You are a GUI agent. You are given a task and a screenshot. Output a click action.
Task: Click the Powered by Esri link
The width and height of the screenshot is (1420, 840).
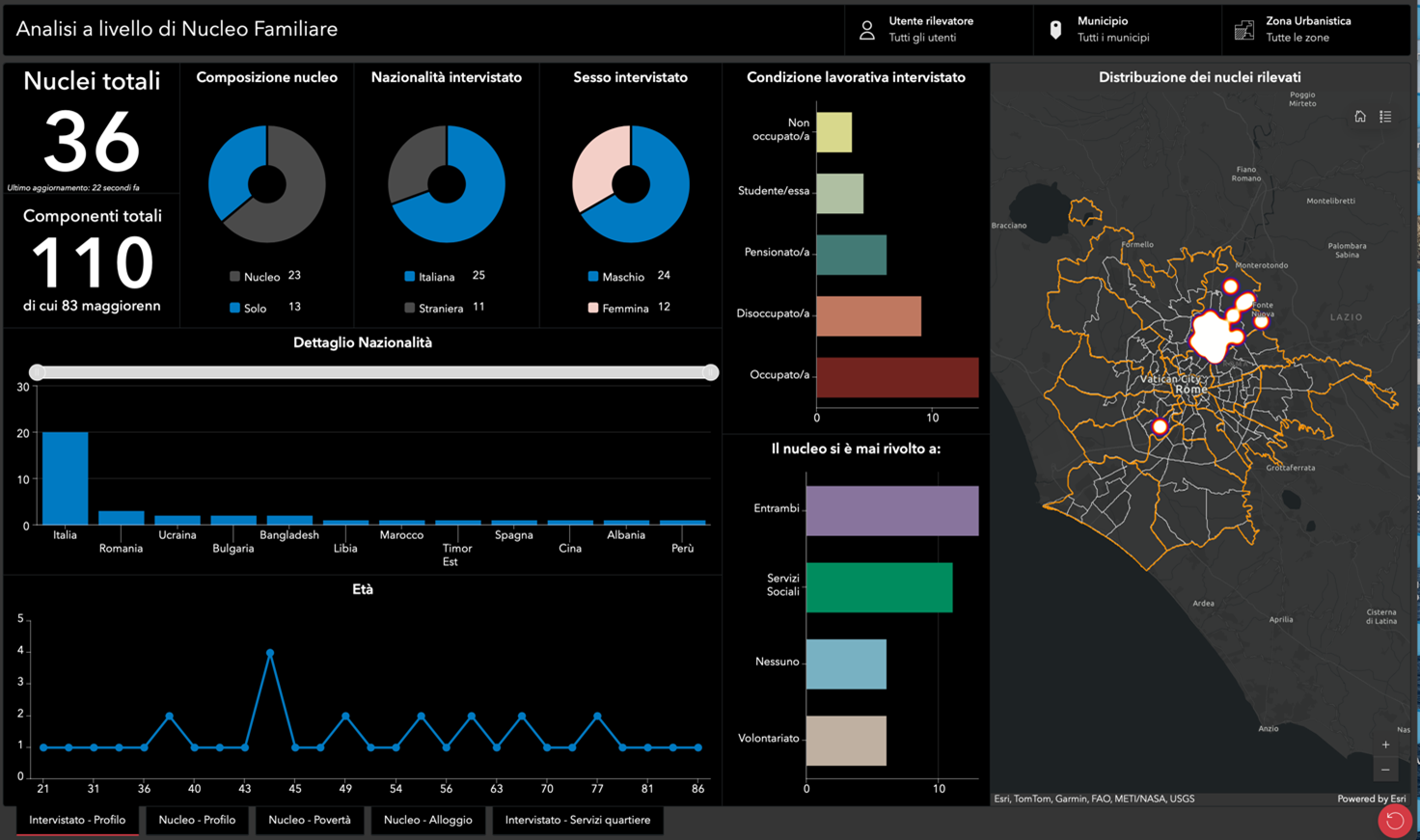pos(1371,799)
